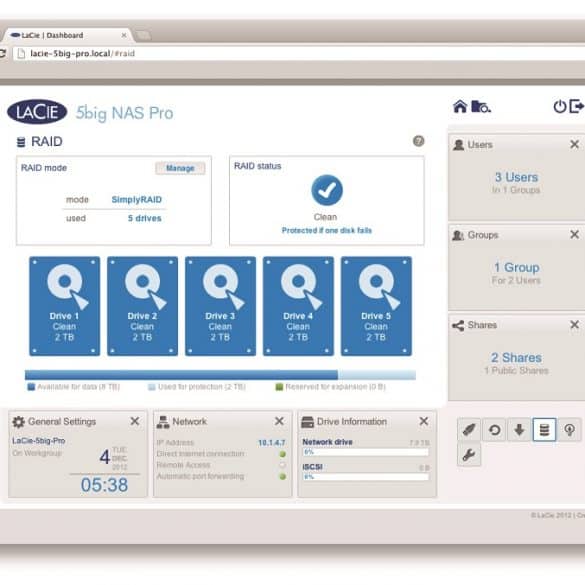Click the Users widget person icon

pos(458,145)
